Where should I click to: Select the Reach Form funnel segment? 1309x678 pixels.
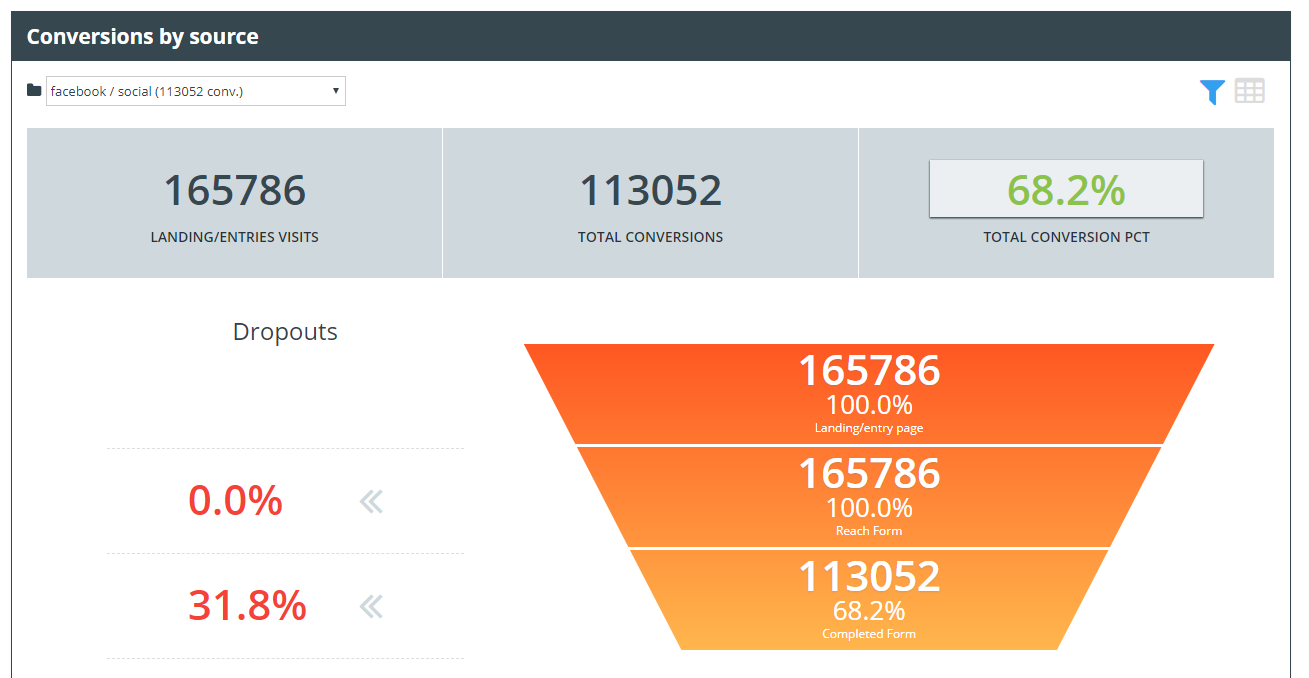coord(868,497)
